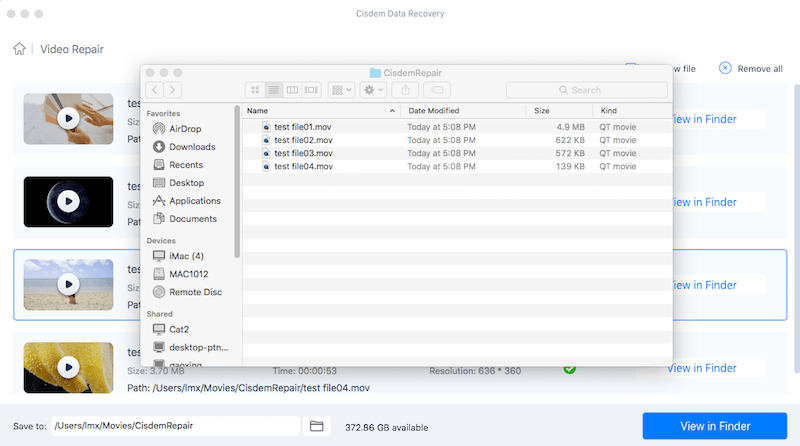Click the 622 KB size cell
The width and height of the screenshot is (800, 446).
[x=570, y=140]
